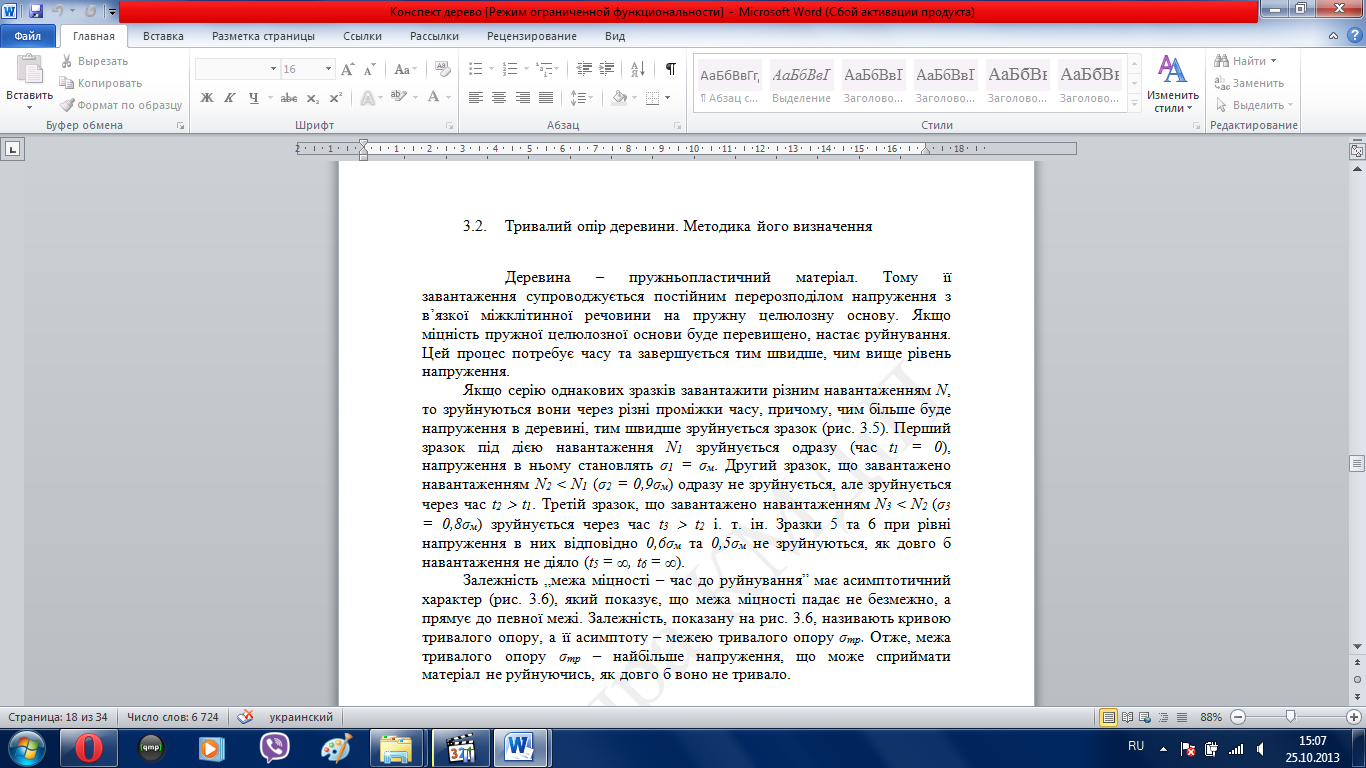The width and height of the screenshot is (1366, 768).
Task: Expand the font name dropdown
Action: point(273,69)
